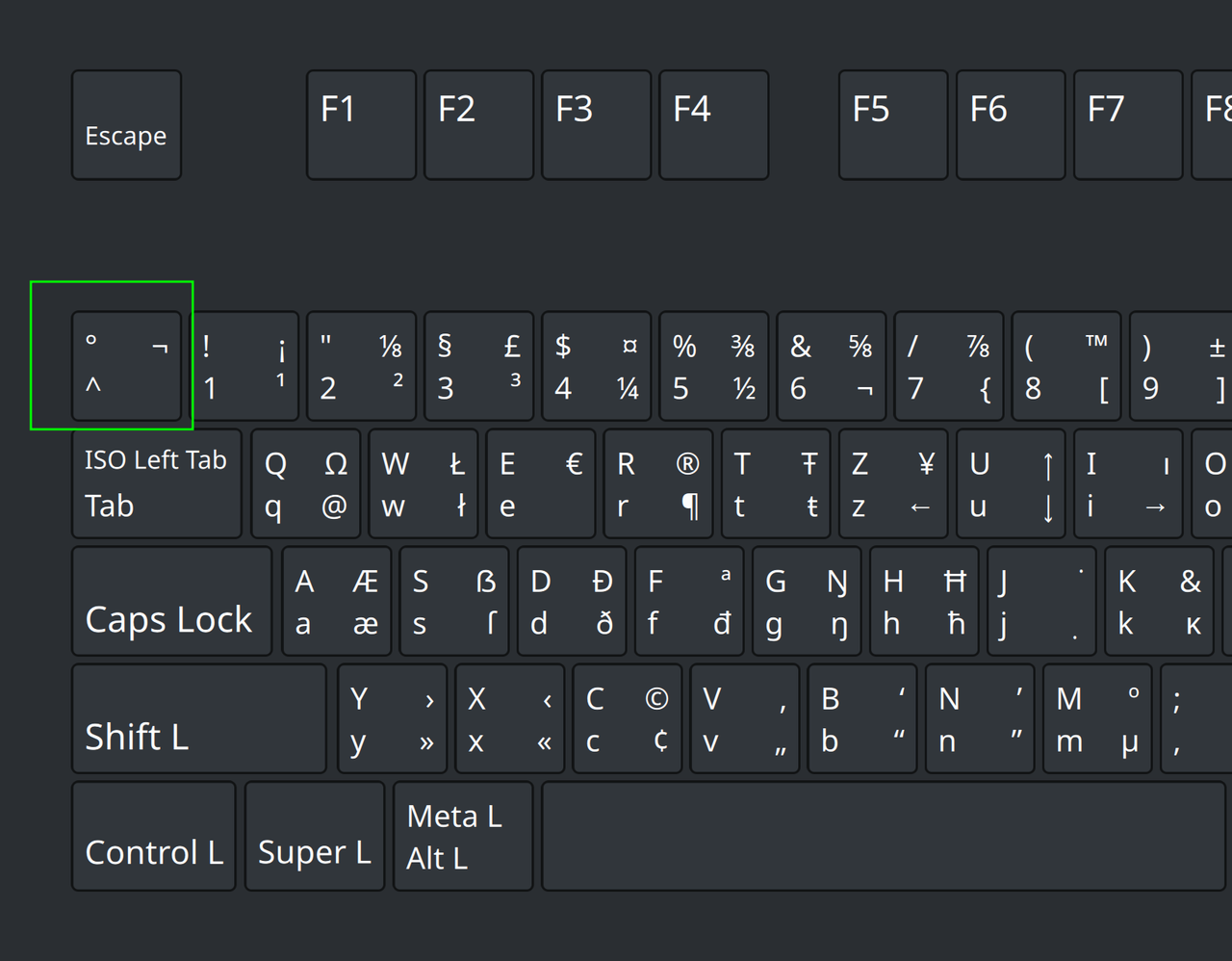The width and height of the screenshot is (1232, 961).
Task: Toggle the Caps Lock key
Action: pos(171,602)
